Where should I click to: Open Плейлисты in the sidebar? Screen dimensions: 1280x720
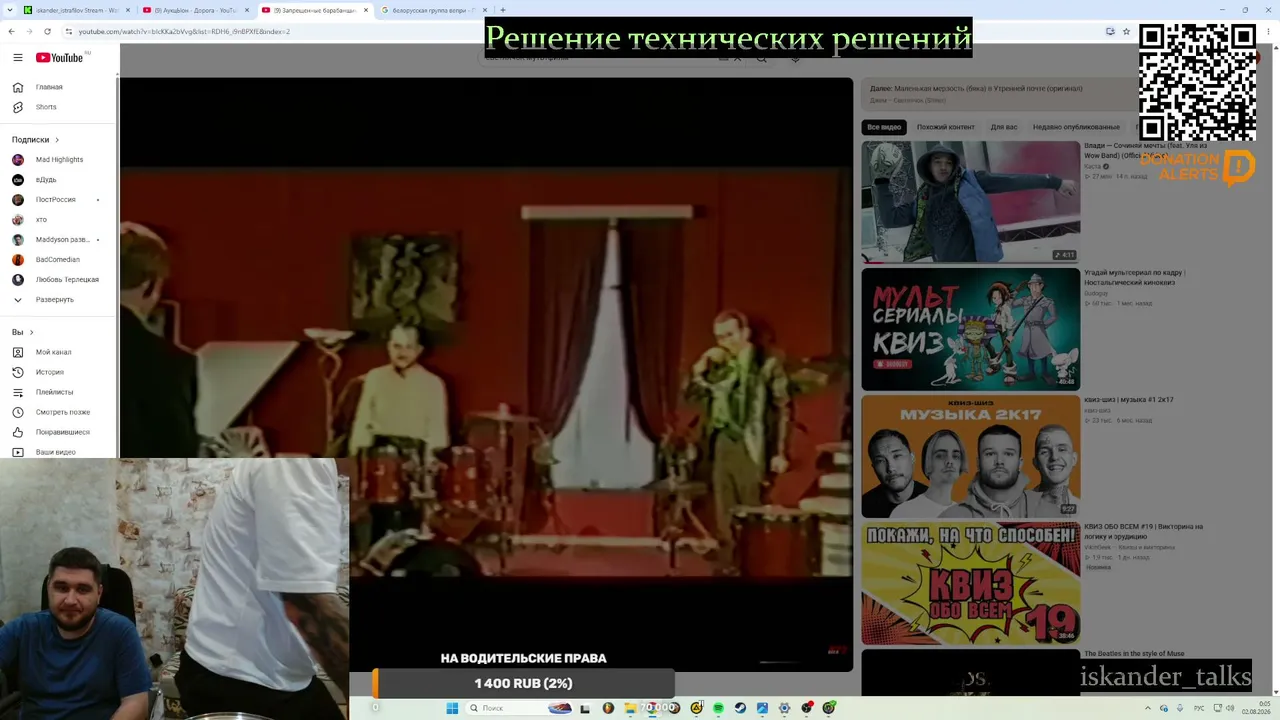[60, 392]
